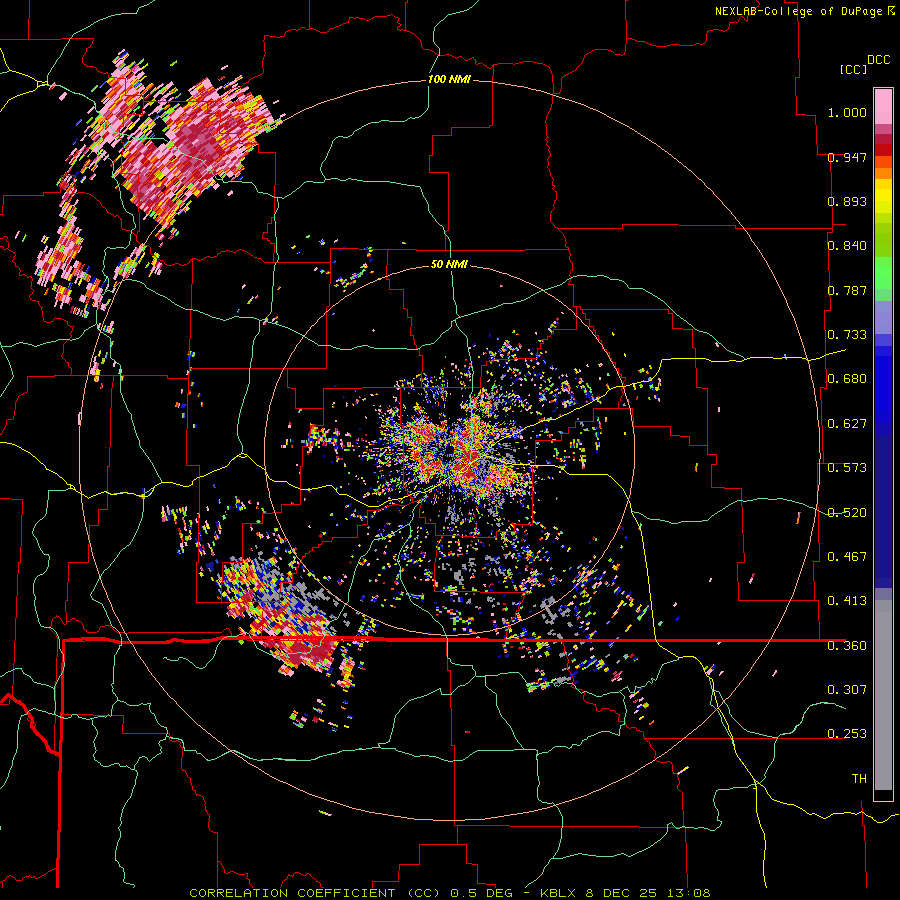Click the 13:08 timestamp in the footer

tap(688, 893)
